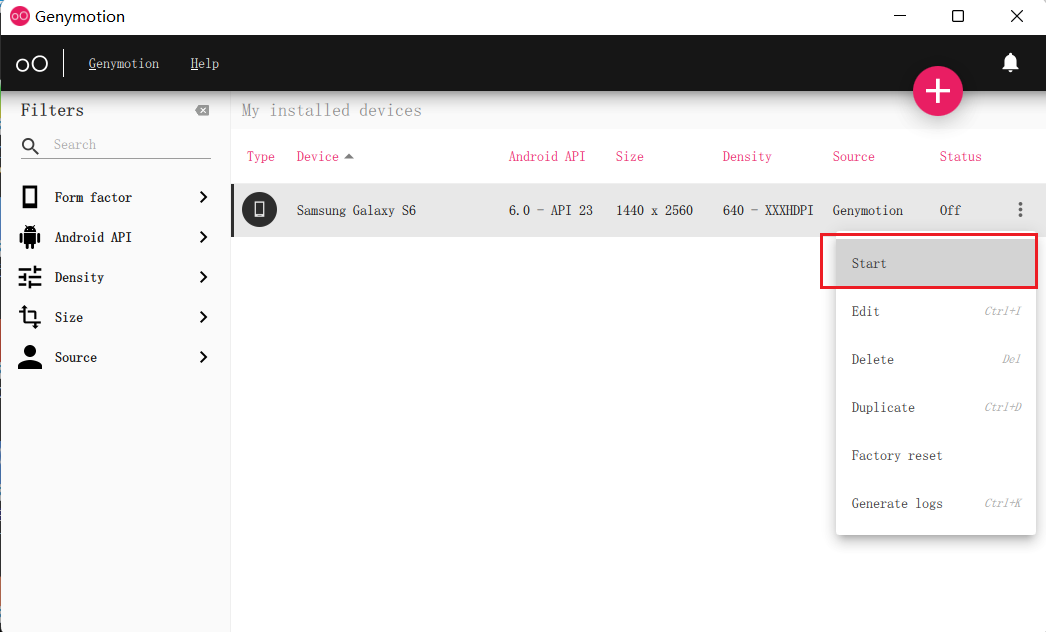Select Delete in the context menu
The width and height of the screenshot is (1046, 632).
pyautogui.click(x=936, y=359)
